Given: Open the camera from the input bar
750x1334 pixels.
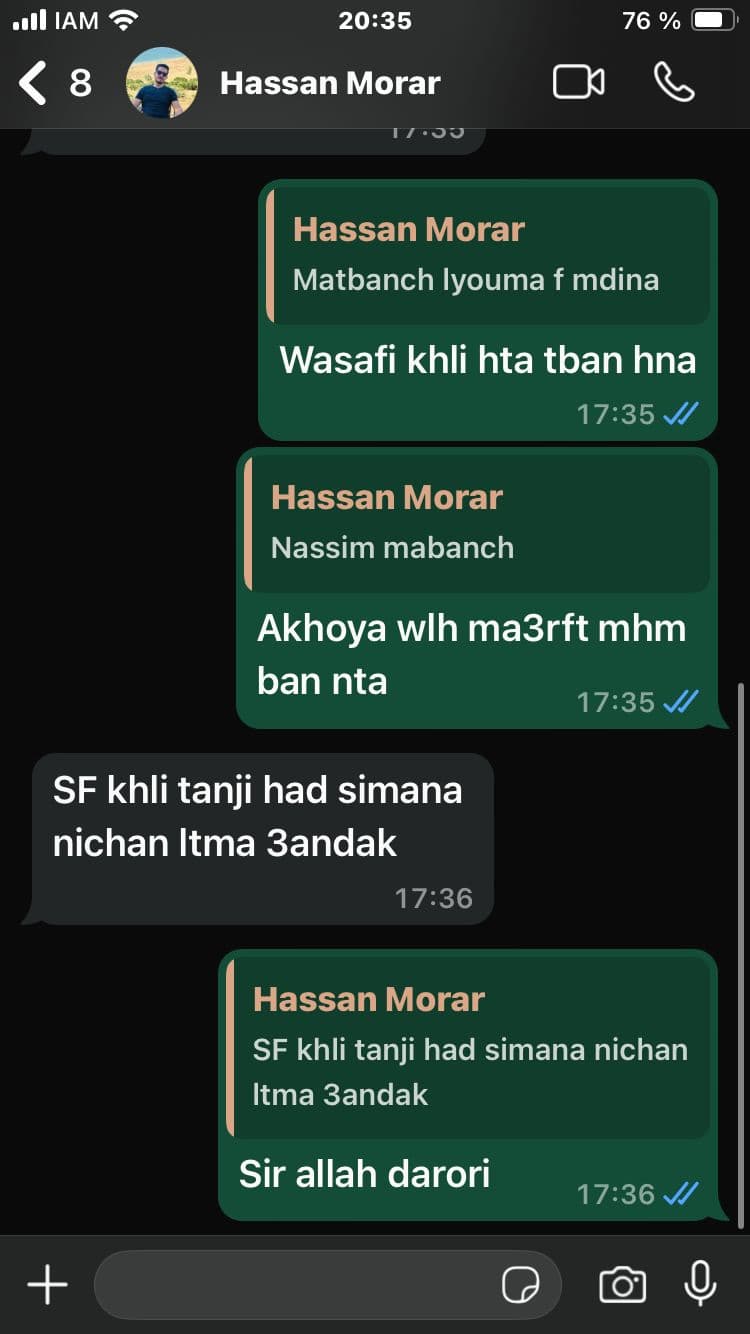Looking at the screenshot, I should click(x=622, y=1285).
